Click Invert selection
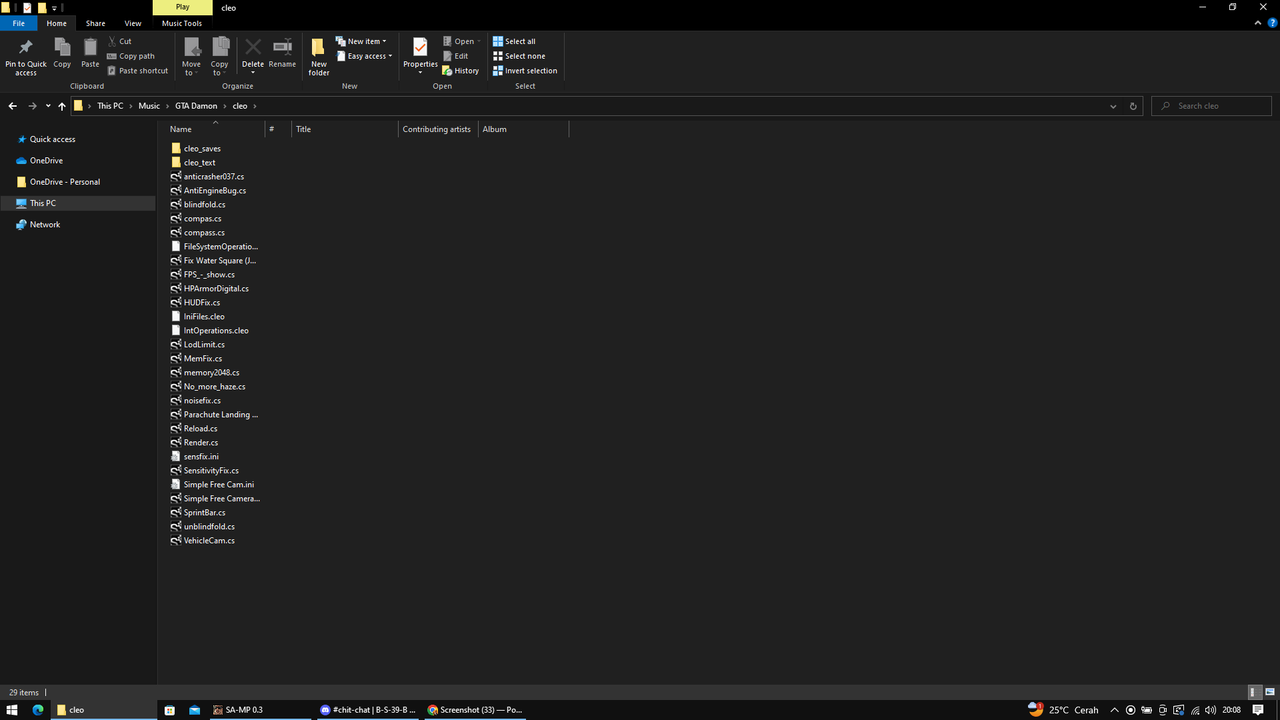This screenshot has height=720, width=1280. pos(525,71)
